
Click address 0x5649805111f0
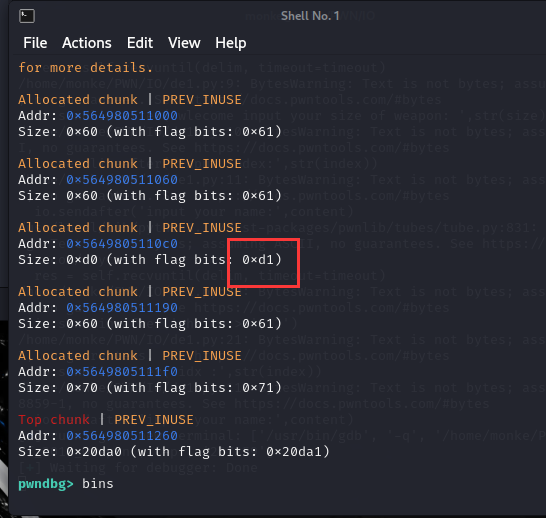point(122,372)
